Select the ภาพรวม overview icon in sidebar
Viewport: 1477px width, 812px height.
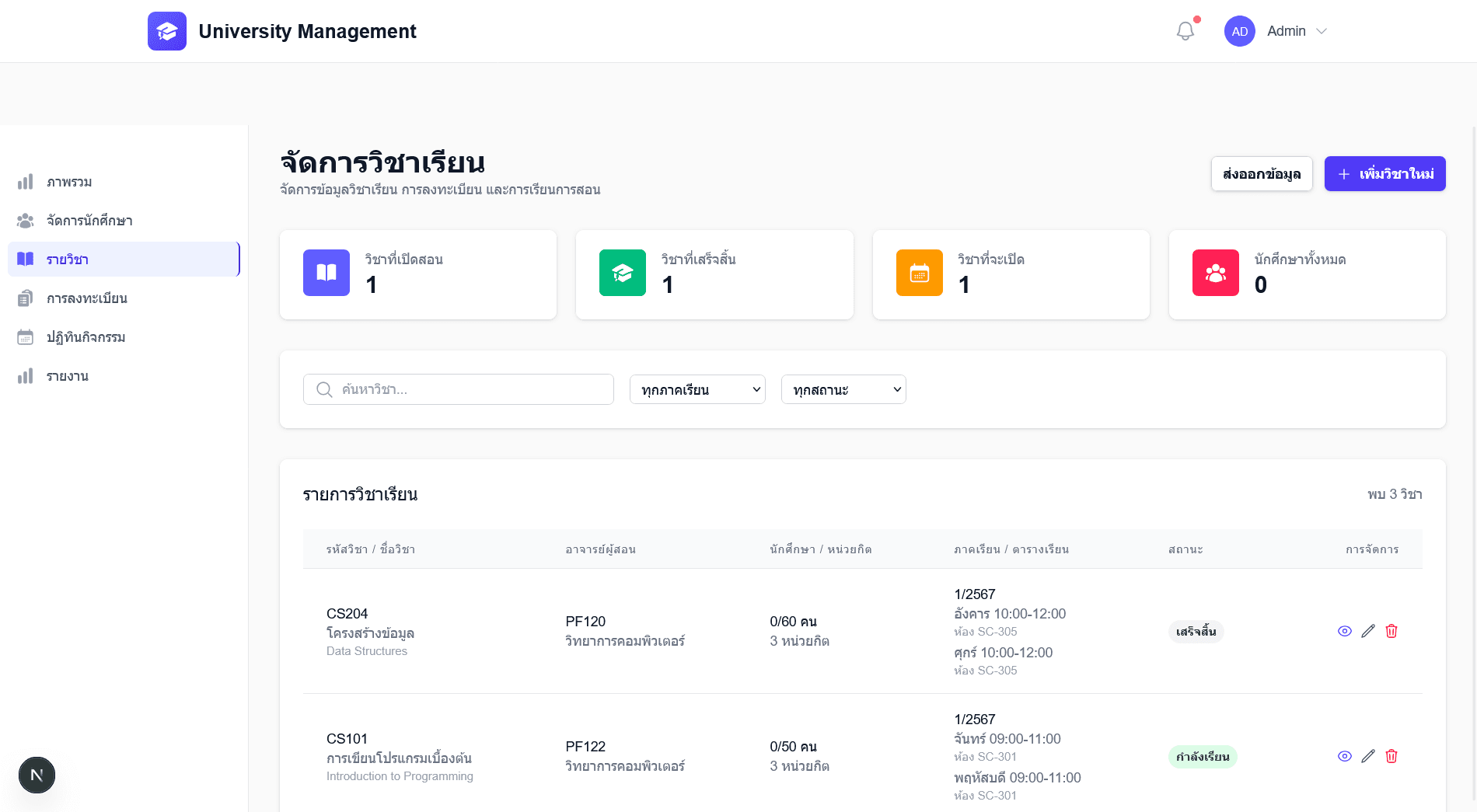26,182
